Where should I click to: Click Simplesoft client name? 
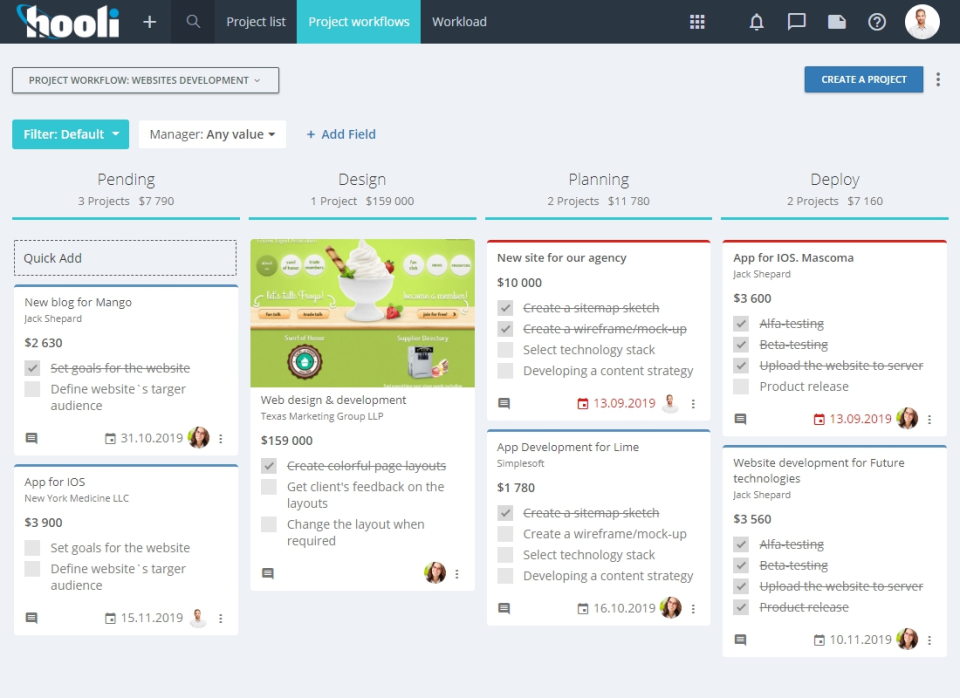pos(520,463)
